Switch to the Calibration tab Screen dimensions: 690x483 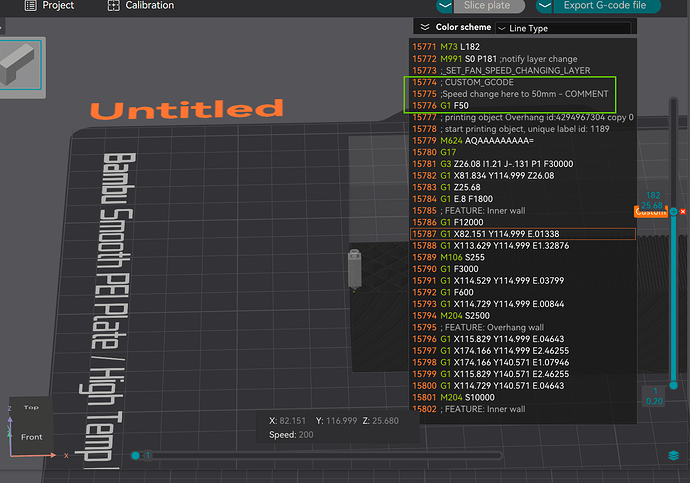[x=141, y=5]
